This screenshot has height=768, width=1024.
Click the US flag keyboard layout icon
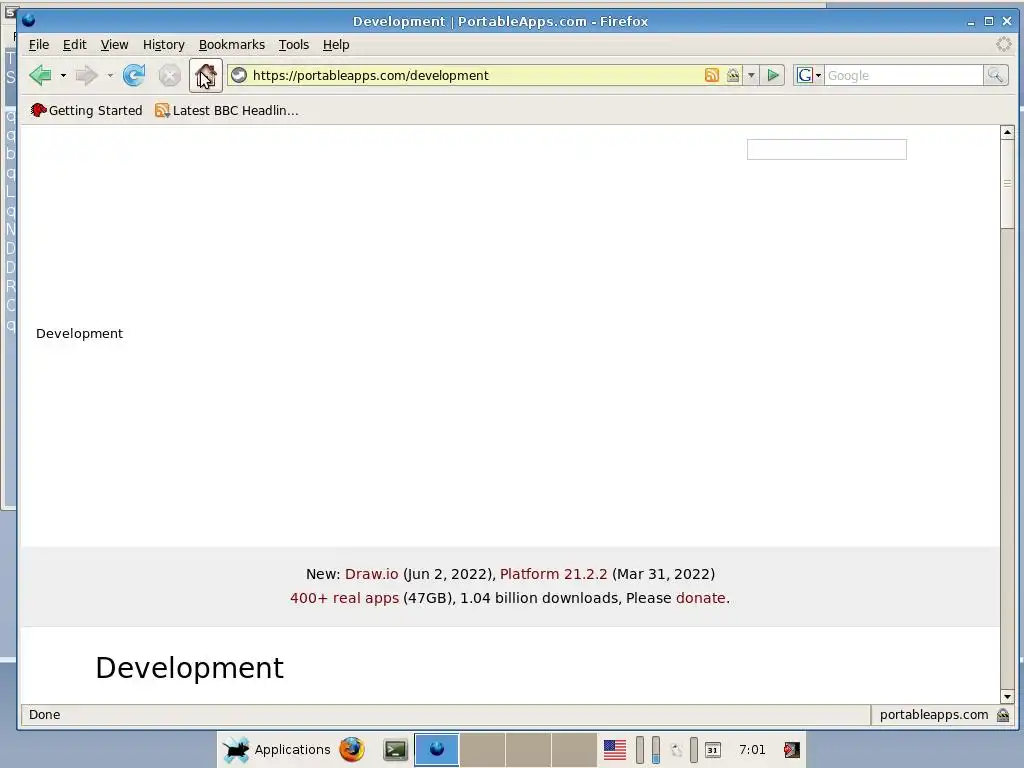pos(615,750)
